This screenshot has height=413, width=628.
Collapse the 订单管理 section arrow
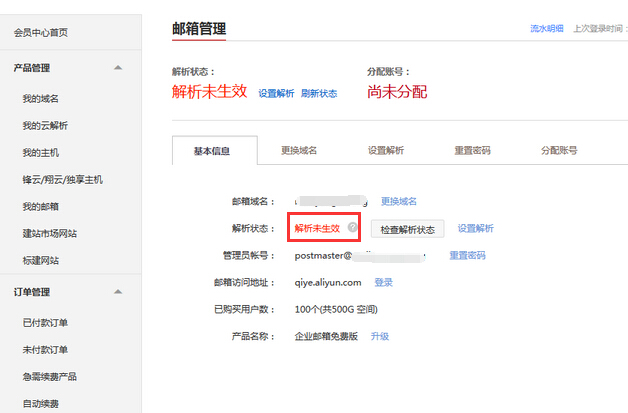tap(118, 292)
